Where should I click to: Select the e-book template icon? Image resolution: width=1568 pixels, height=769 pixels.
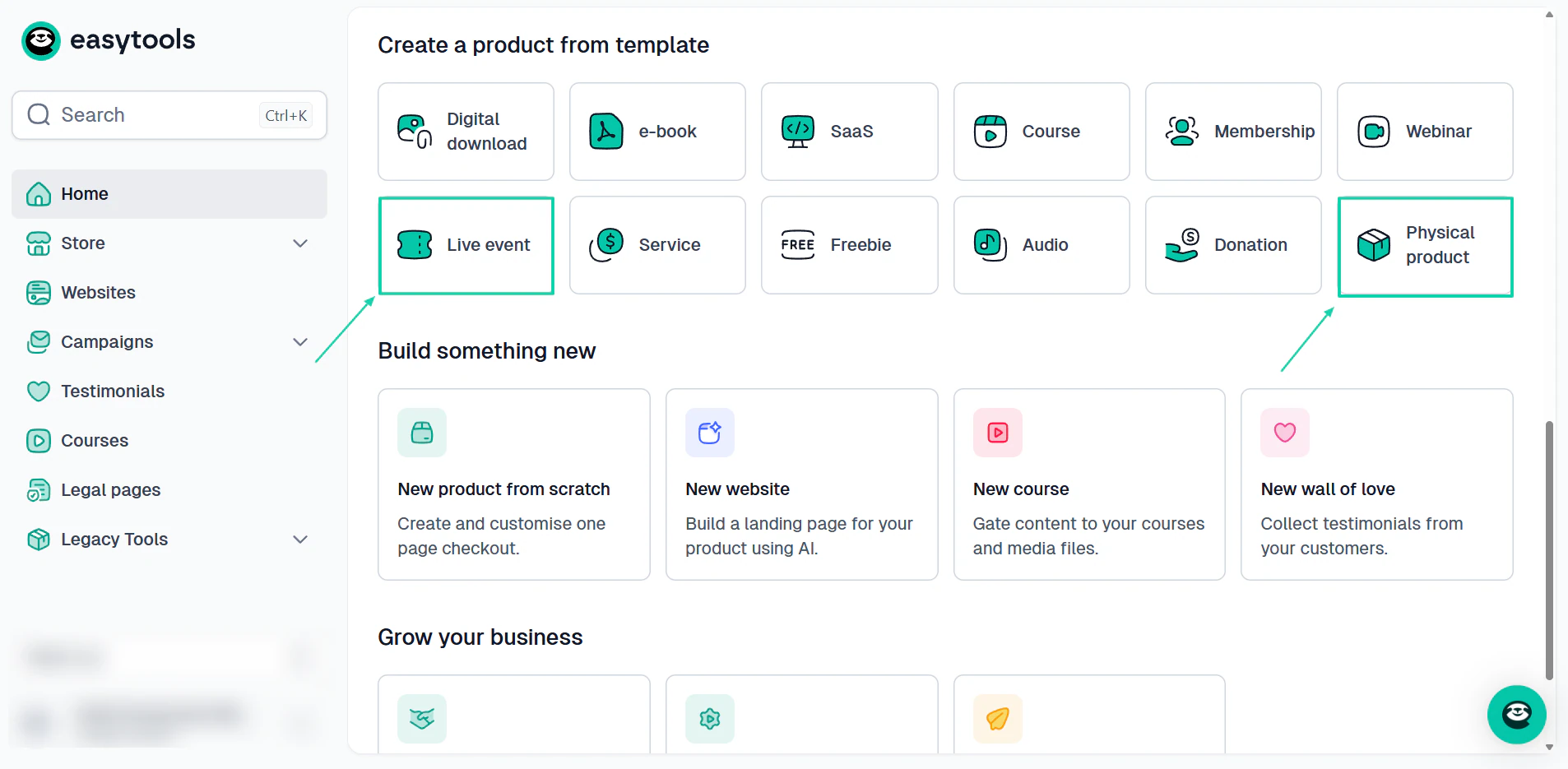(x=606, y=132)
